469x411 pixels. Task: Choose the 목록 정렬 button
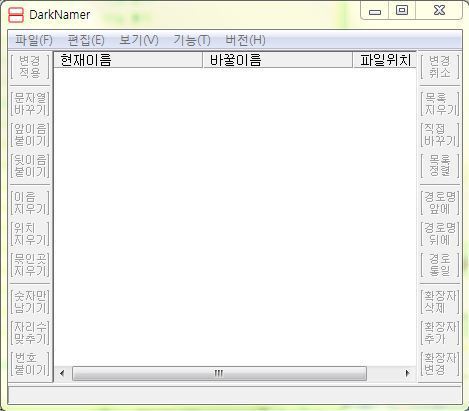click(x=440, y=166)
